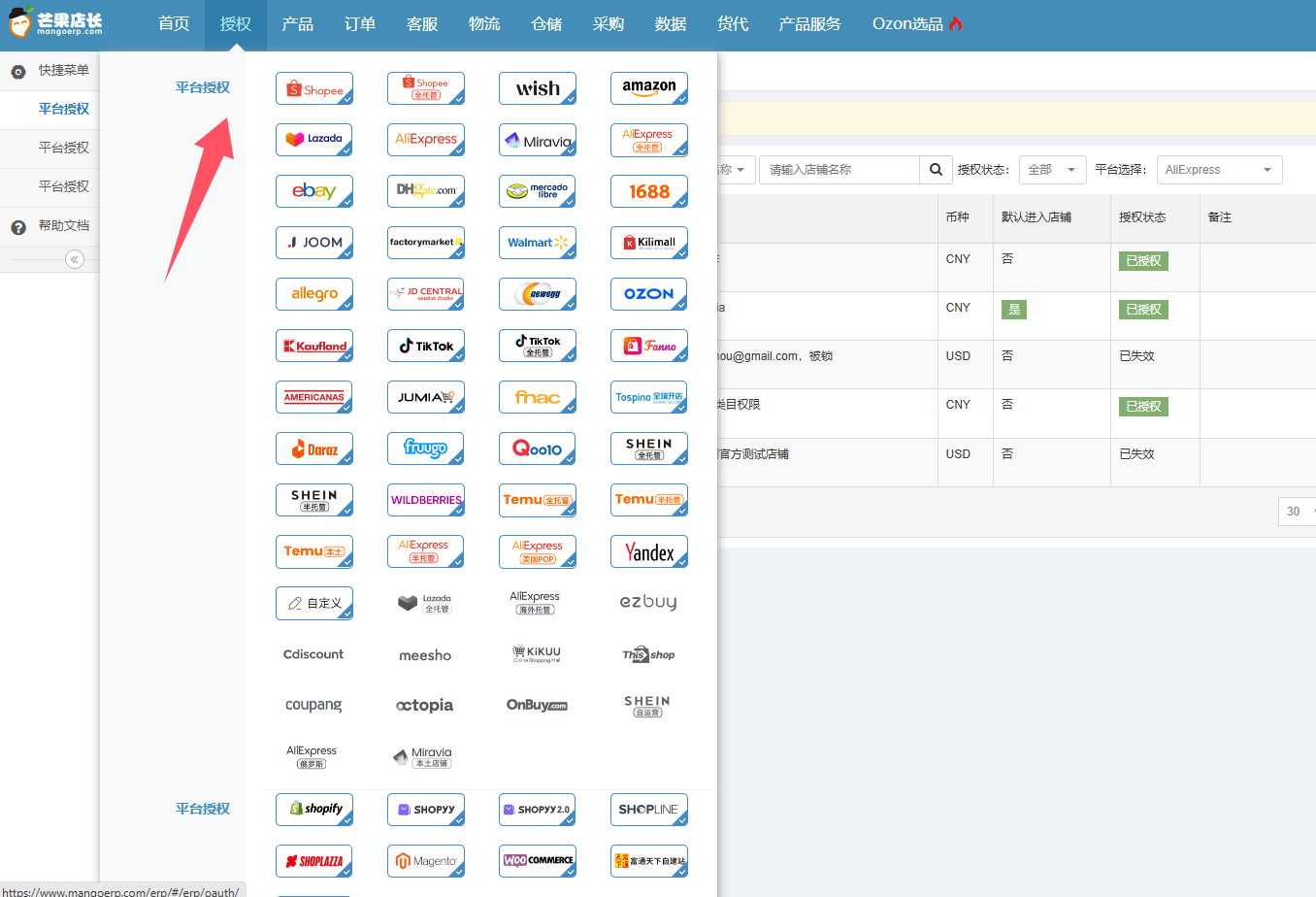The height and width of the screenshot is (897, 1316).
Task: Collapse the left sidebar with the arrow
Action: (75, 259)
